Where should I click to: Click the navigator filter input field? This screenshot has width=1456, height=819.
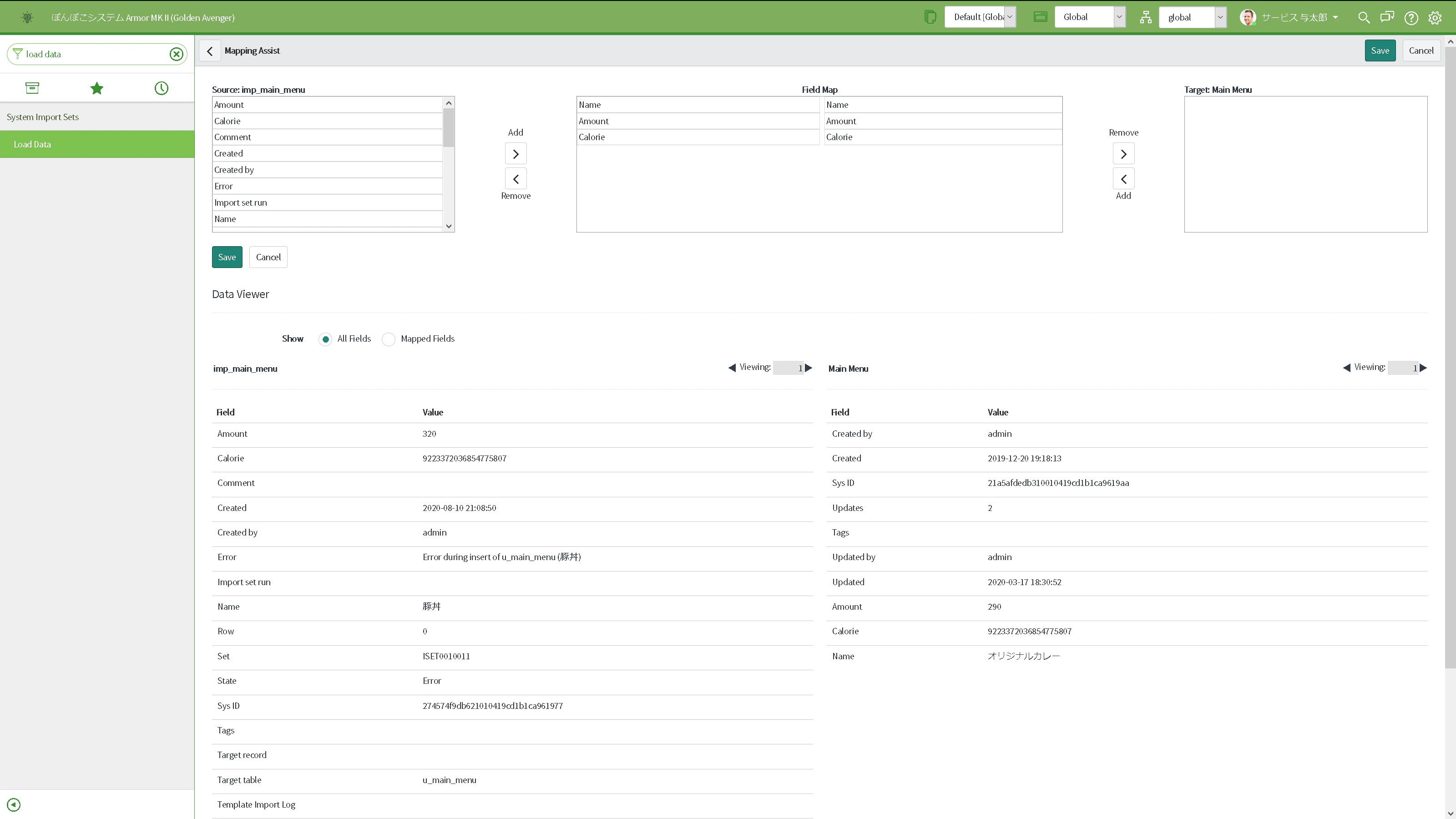pos(96,54)
